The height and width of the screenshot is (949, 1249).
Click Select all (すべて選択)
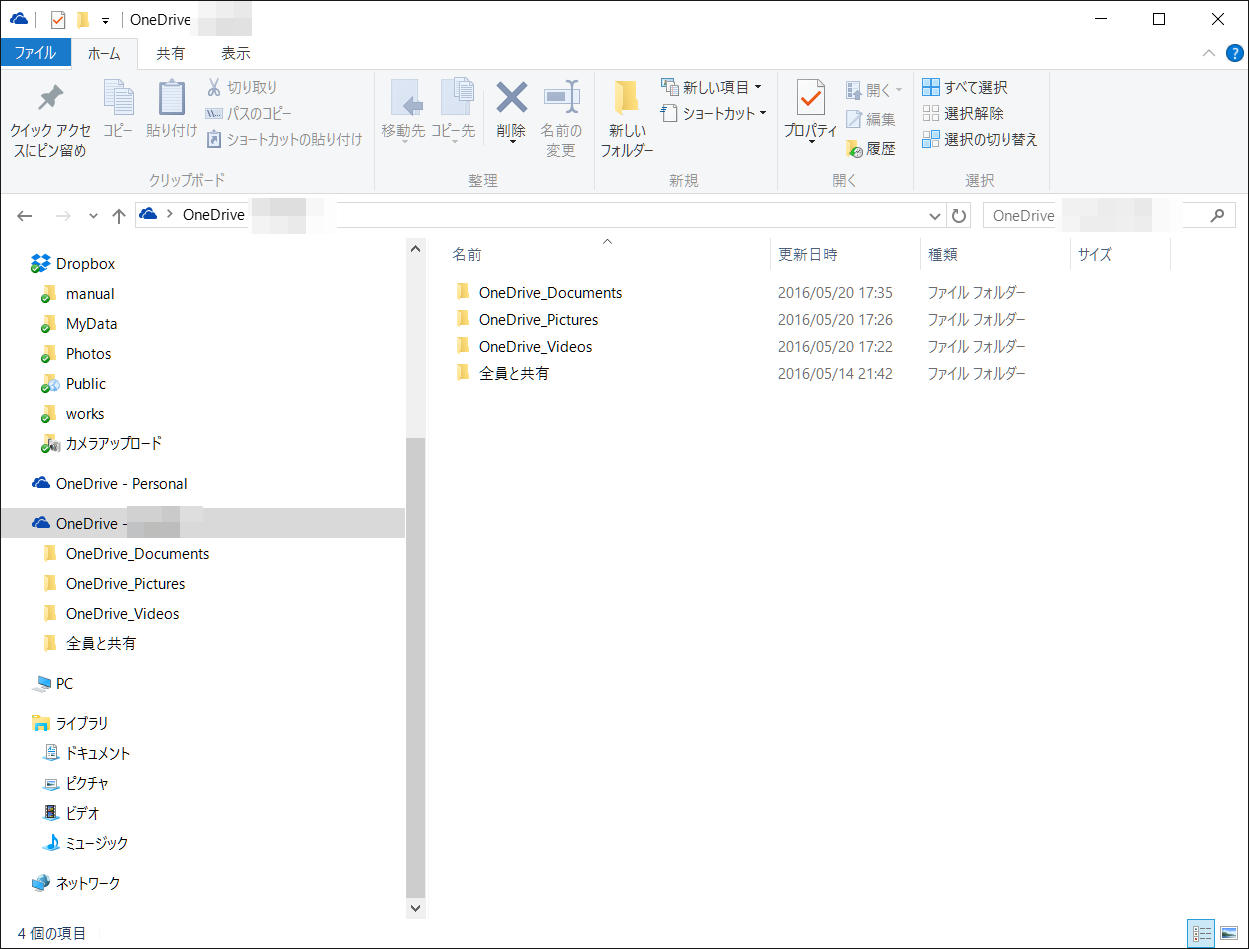pyautogui.click(x=964, y=88)
